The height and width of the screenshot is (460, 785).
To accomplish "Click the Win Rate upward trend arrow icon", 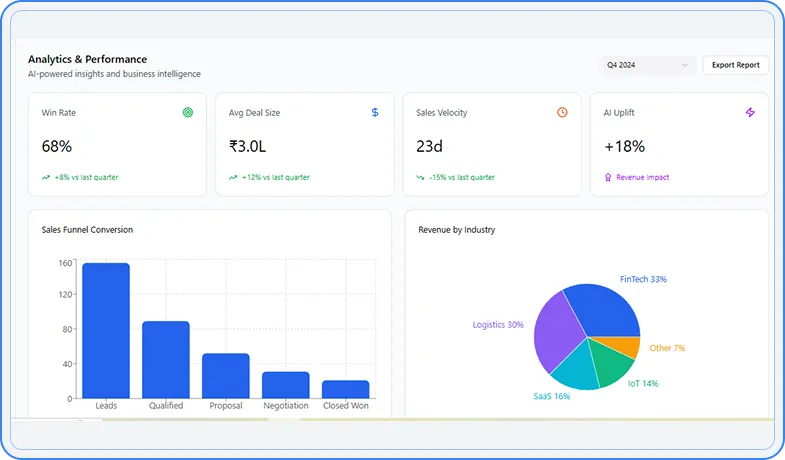I will (x=46, y=177).
